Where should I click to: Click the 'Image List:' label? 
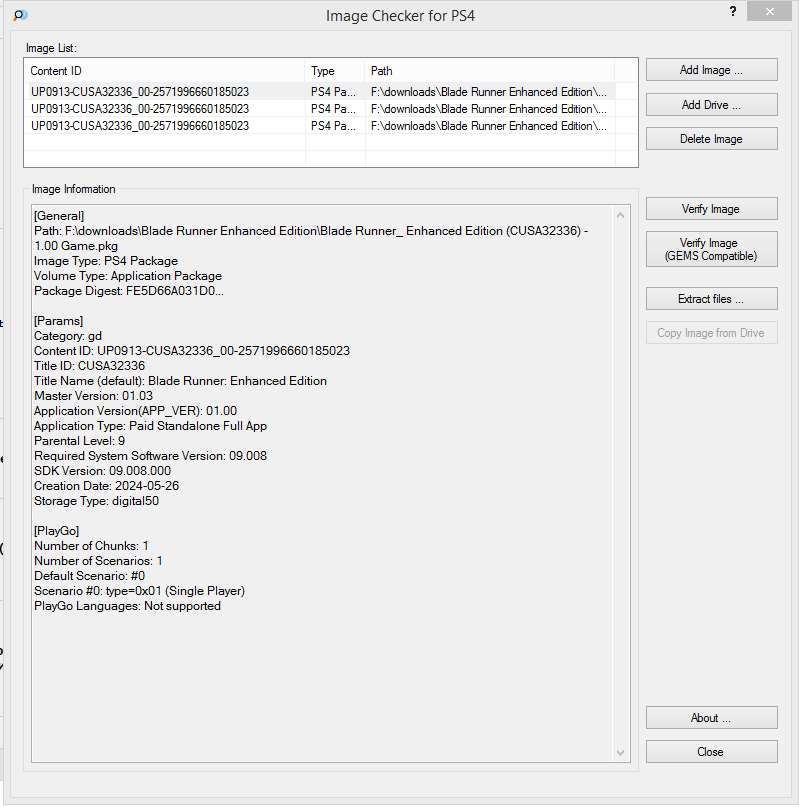[x=51, y=48]
